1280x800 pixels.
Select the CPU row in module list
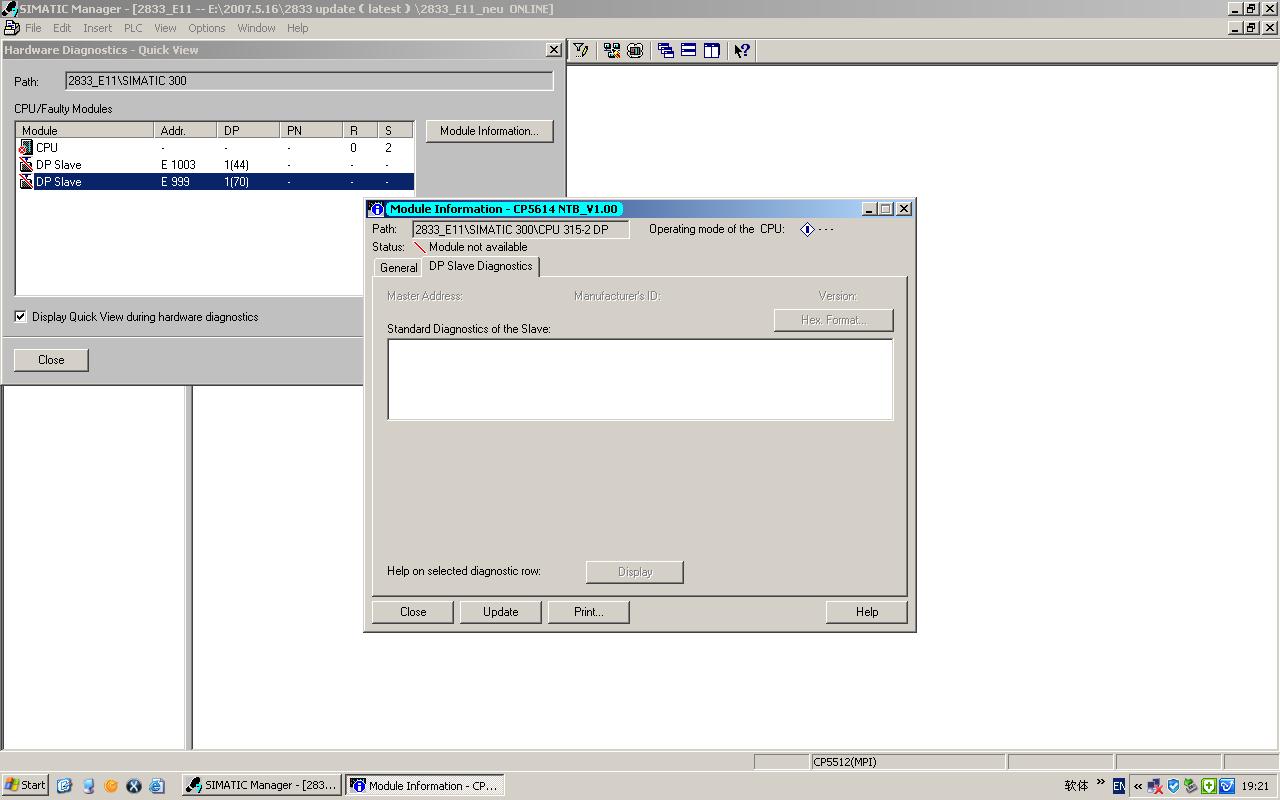pyautogui.click(x=47, y=148)
